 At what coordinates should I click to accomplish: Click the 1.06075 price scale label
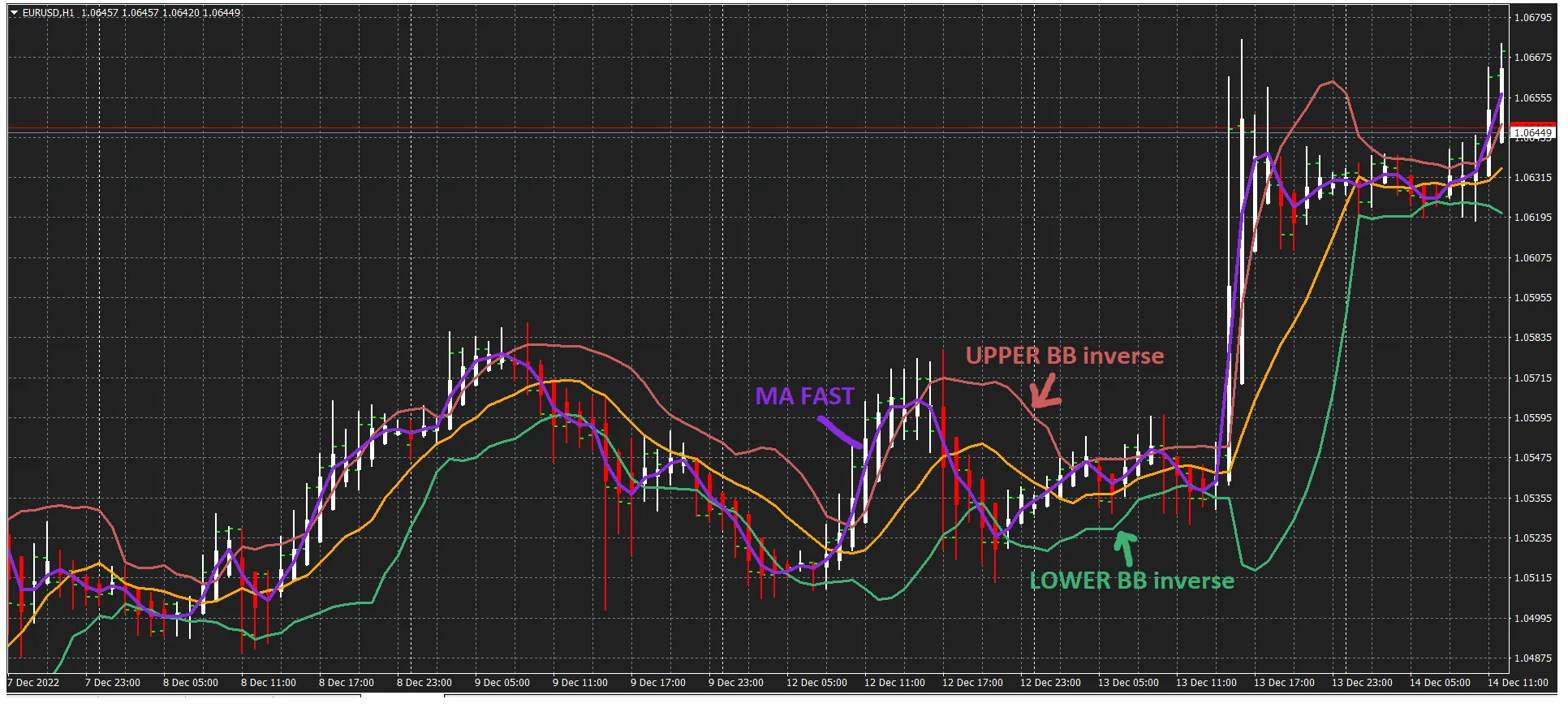click(1532, 258)
